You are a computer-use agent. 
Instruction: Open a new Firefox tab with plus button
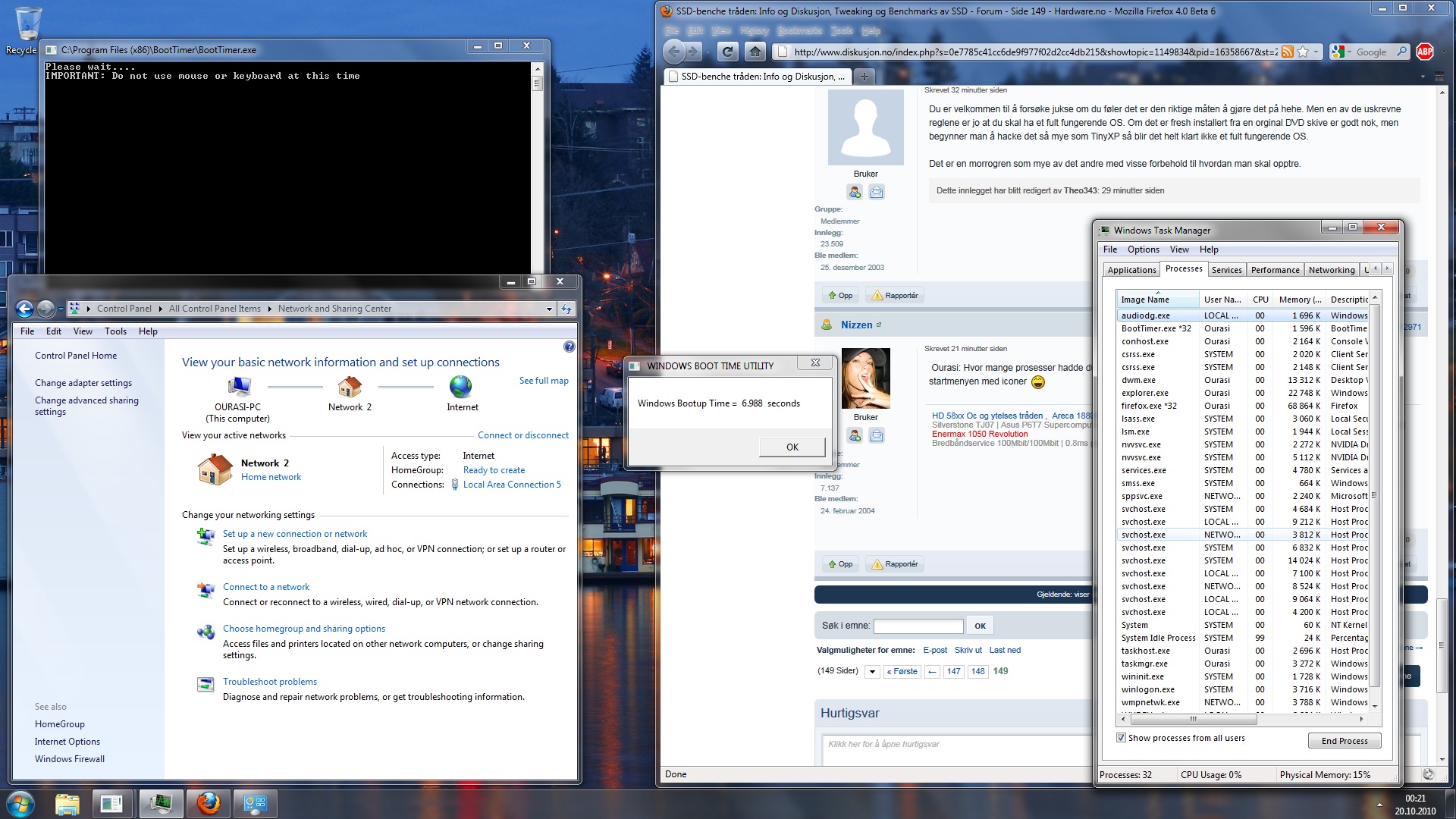[x=864, y=77]
